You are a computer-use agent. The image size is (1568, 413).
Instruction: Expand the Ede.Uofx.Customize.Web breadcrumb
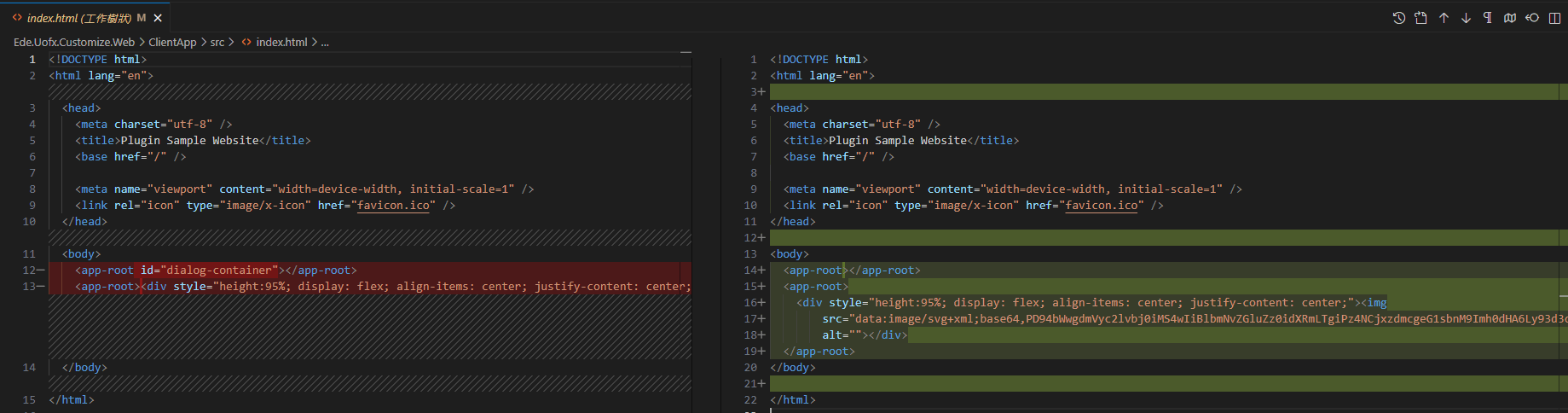click(74, 42)
